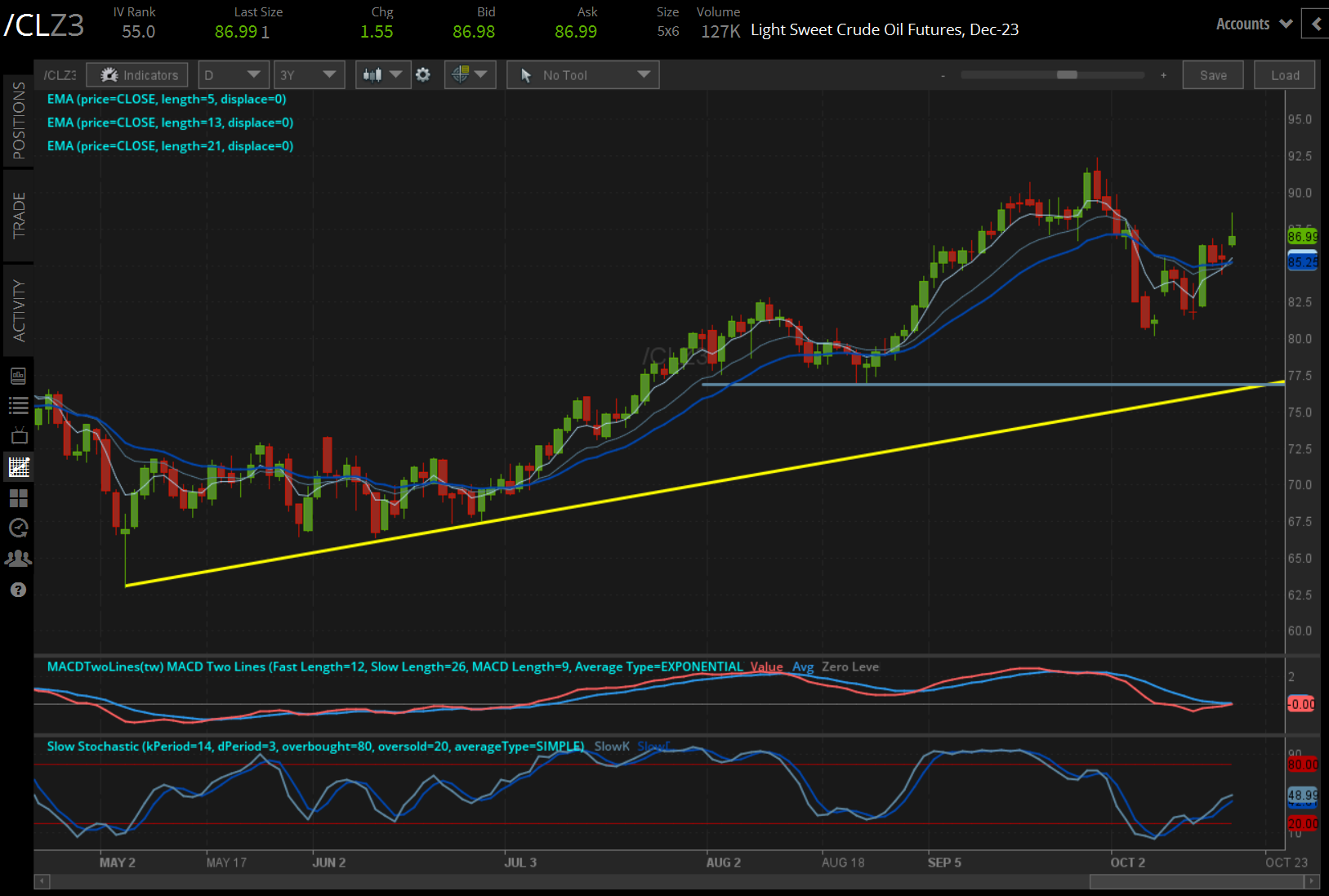
Task: Open the community people icon in sidebar
Action: (x=18, y=559)
